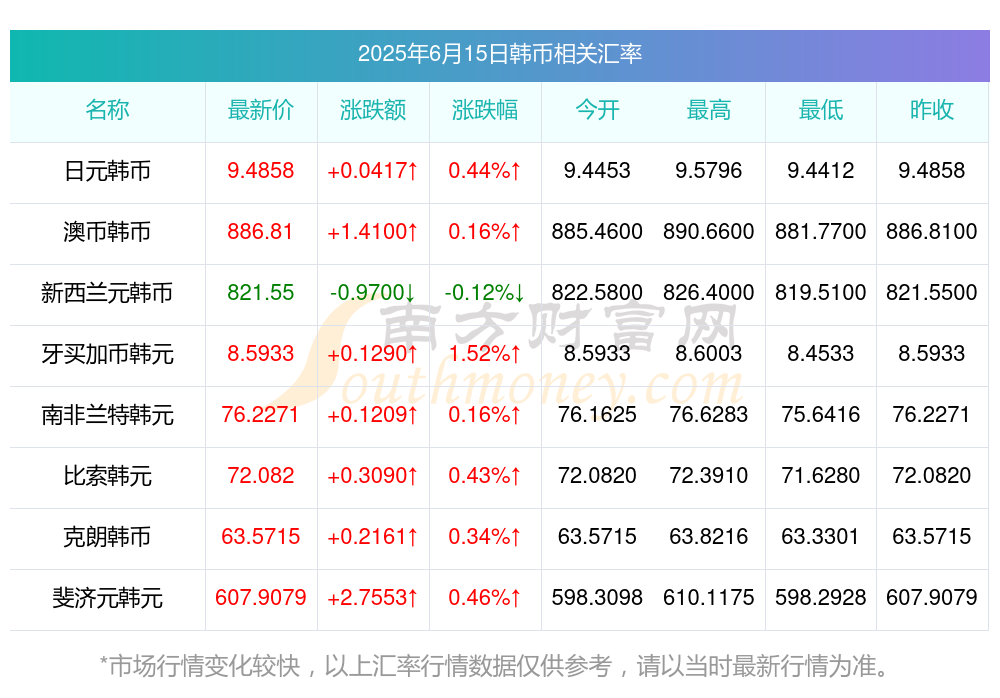Click the change amount +0.2161↑
The height and width of the screenshot is (698, 1000).
coord(373,536)
